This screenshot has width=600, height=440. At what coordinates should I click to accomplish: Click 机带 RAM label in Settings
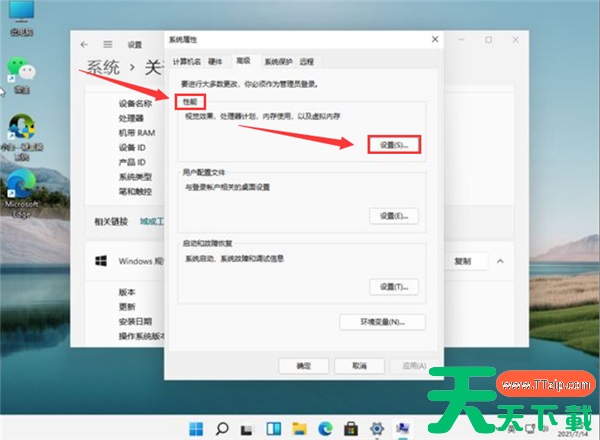pos(137,133)
